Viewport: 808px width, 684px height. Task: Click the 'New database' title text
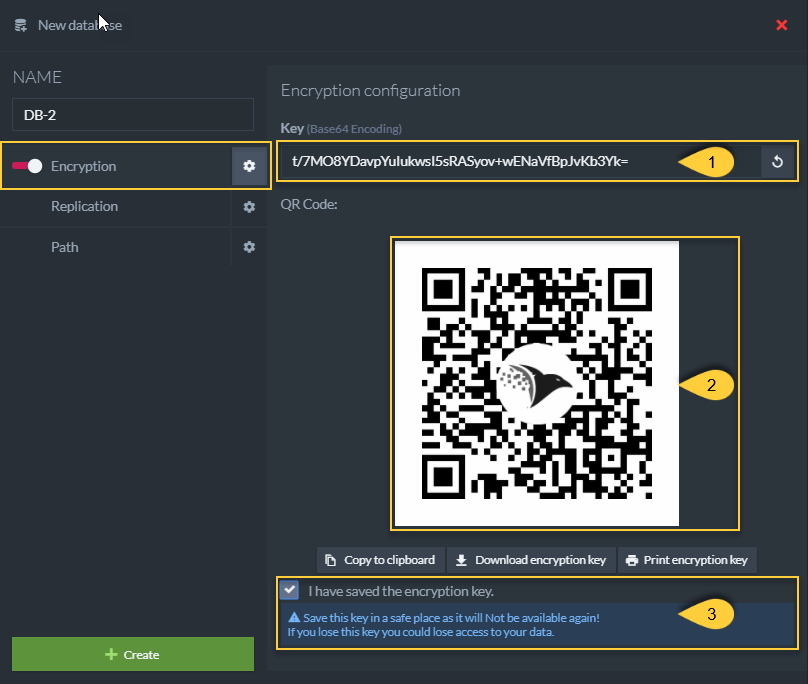[80, 25]
